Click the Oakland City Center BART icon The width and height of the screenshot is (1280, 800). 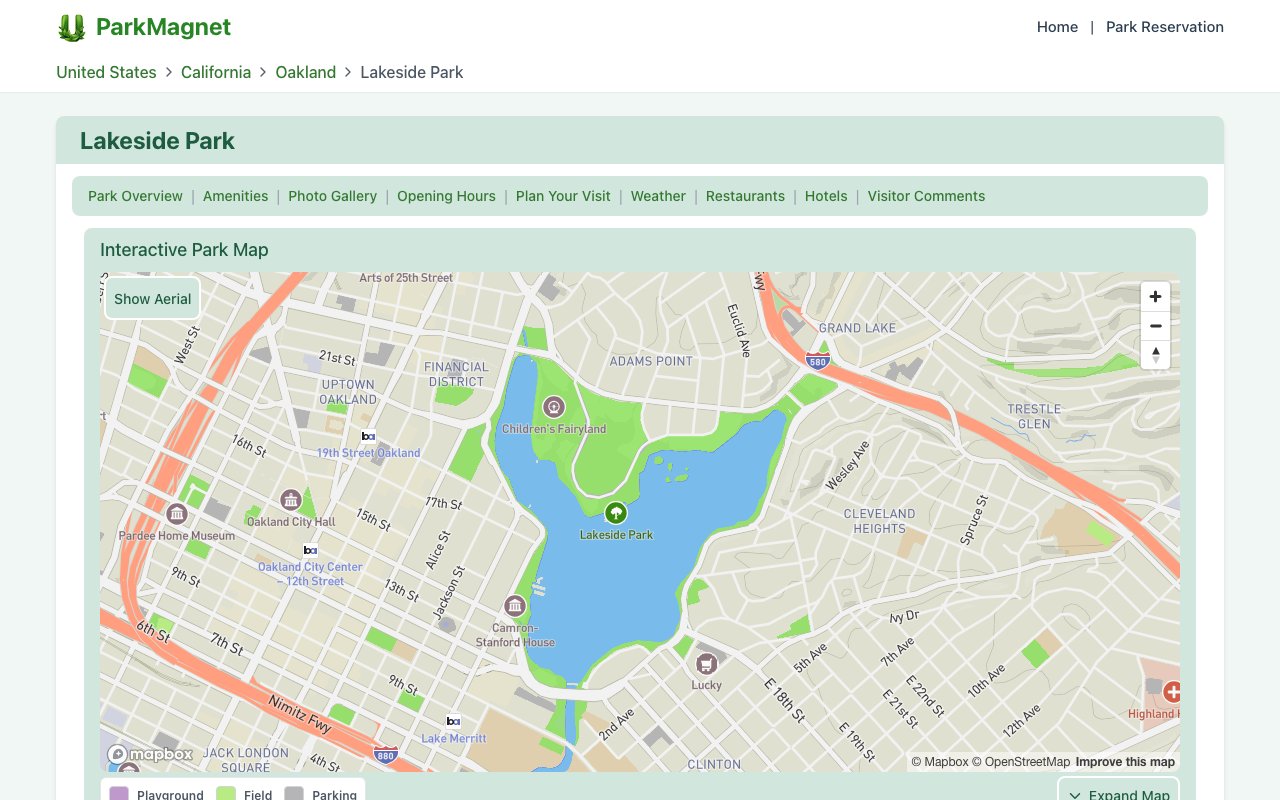click(310, 550)
